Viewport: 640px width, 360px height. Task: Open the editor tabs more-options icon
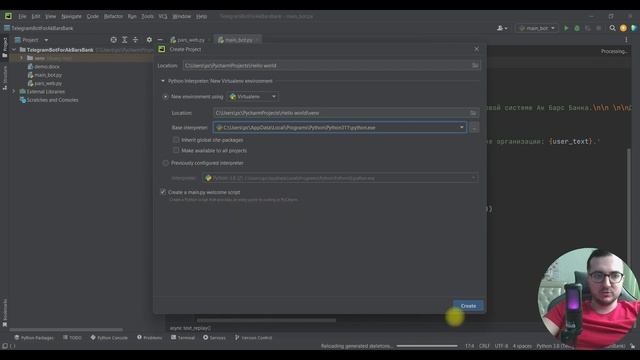click(626, 40)
